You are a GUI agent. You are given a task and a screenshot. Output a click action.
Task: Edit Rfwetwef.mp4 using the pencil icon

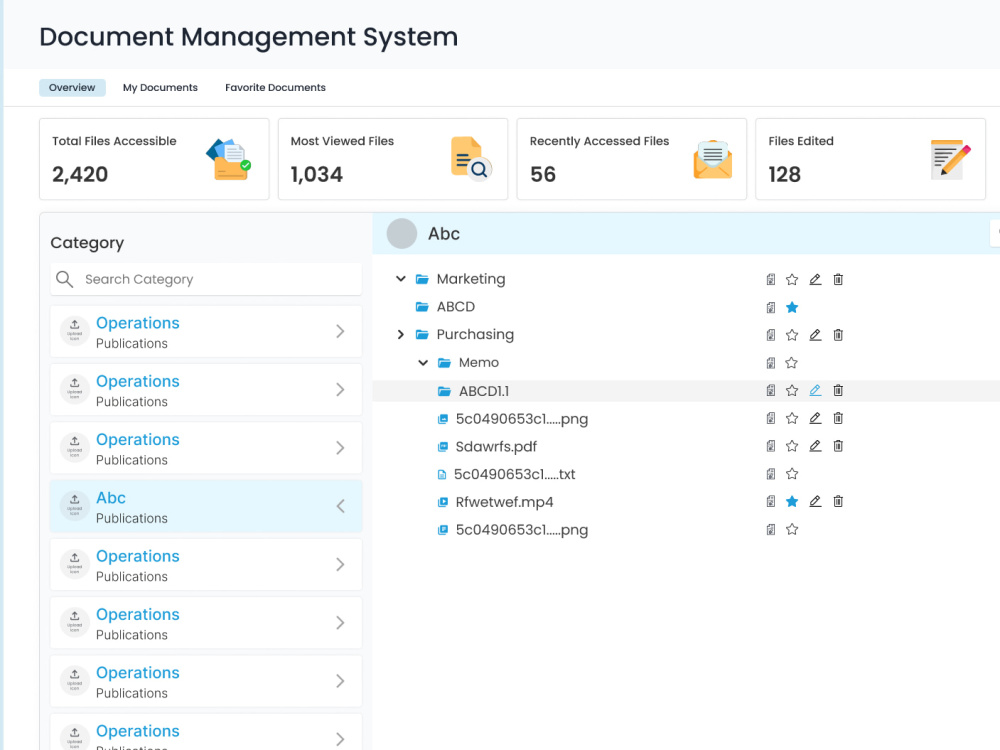tap(815, 501)
